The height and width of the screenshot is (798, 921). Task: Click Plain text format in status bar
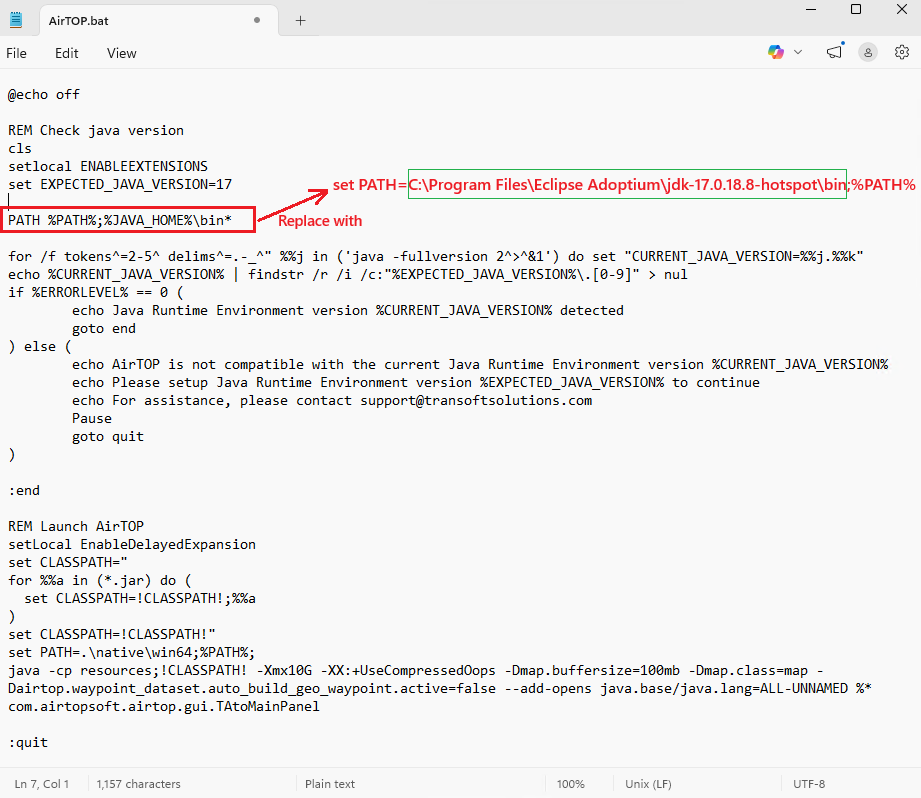tap(330, 784)
